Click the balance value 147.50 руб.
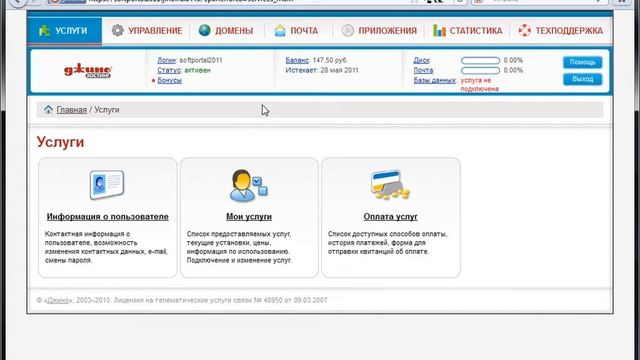Screen dimensions: 640x360 coord(330,60)
